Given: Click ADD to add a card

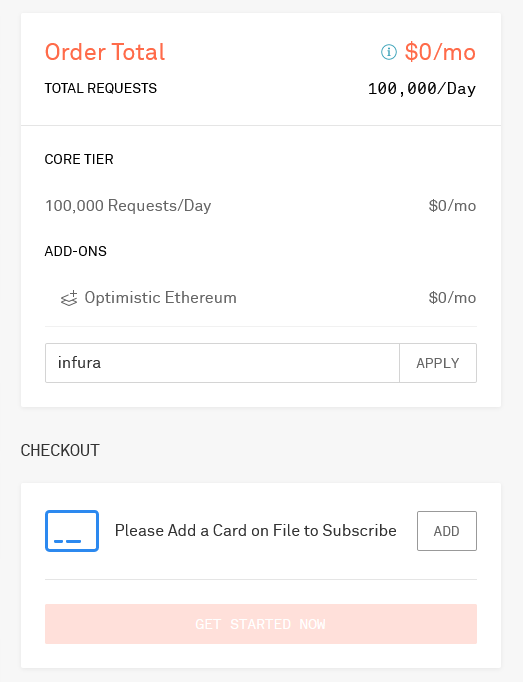Looking at the screenshot, I should tap(447, 531).
